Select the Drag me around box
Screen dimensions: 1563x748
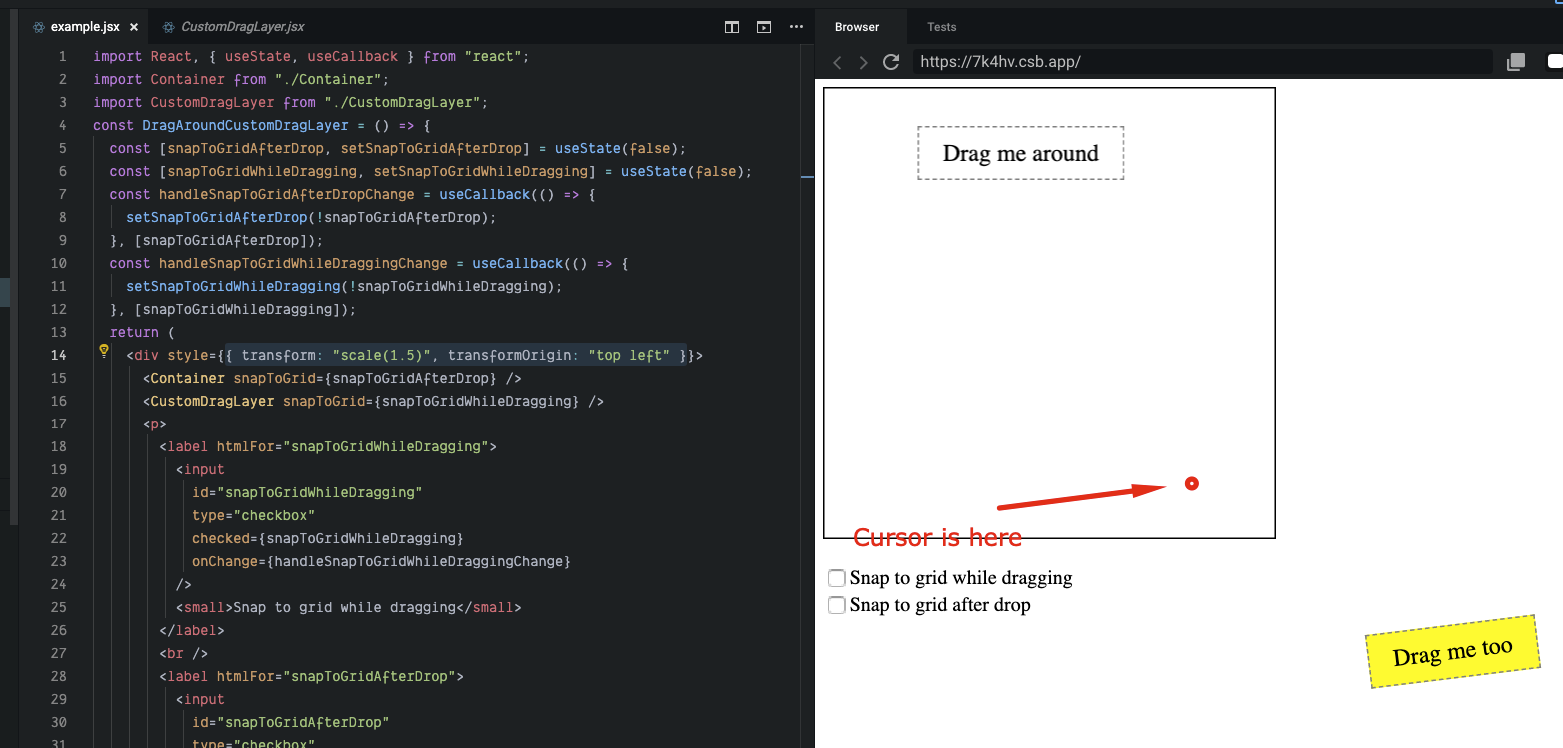(1020, 153)
